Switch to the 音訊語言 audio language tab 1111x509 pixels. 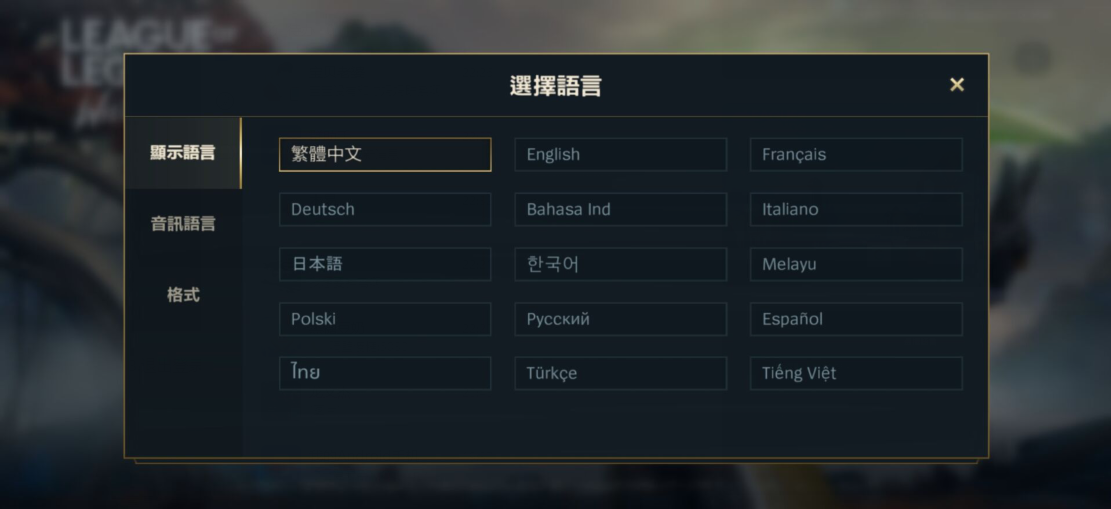coord(183,224)
